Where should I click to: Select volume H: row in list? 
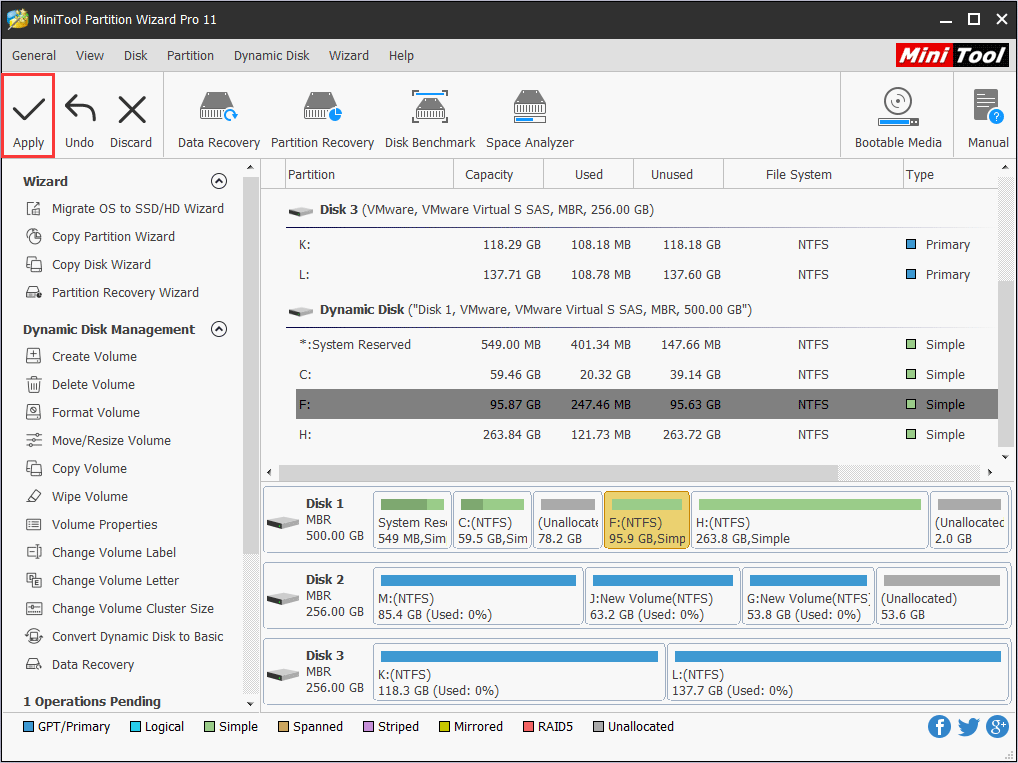647,434
